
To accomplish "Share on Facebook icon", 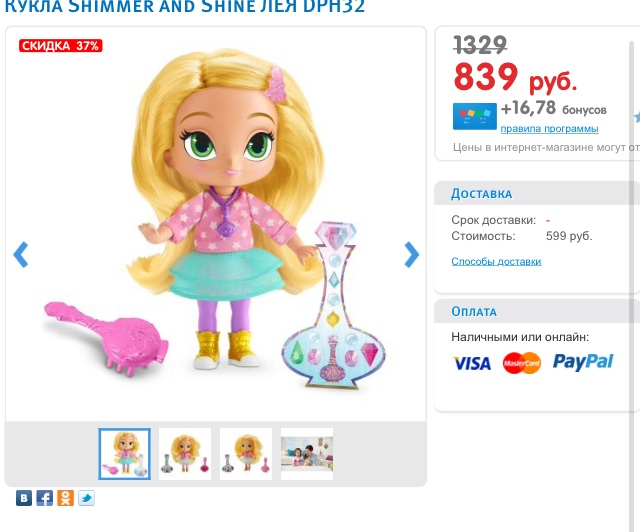I will point(44,497).
